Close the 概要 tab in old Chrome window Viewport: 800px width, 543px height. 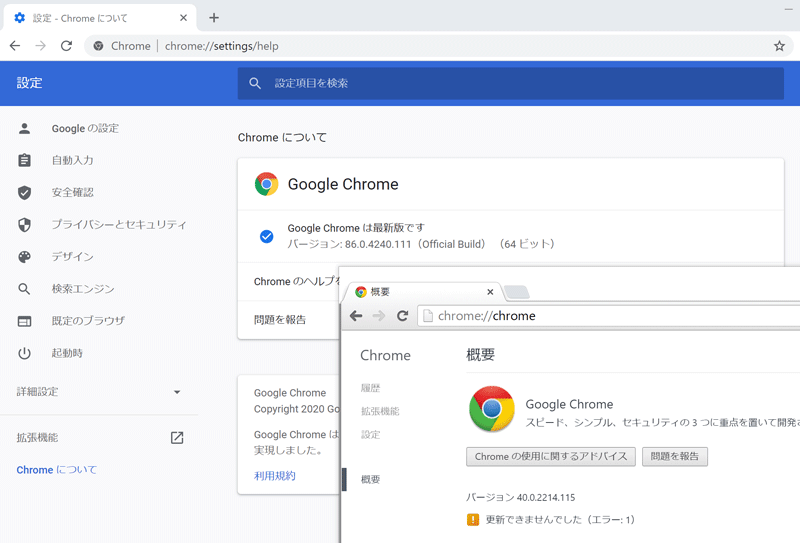pos(490,292)
